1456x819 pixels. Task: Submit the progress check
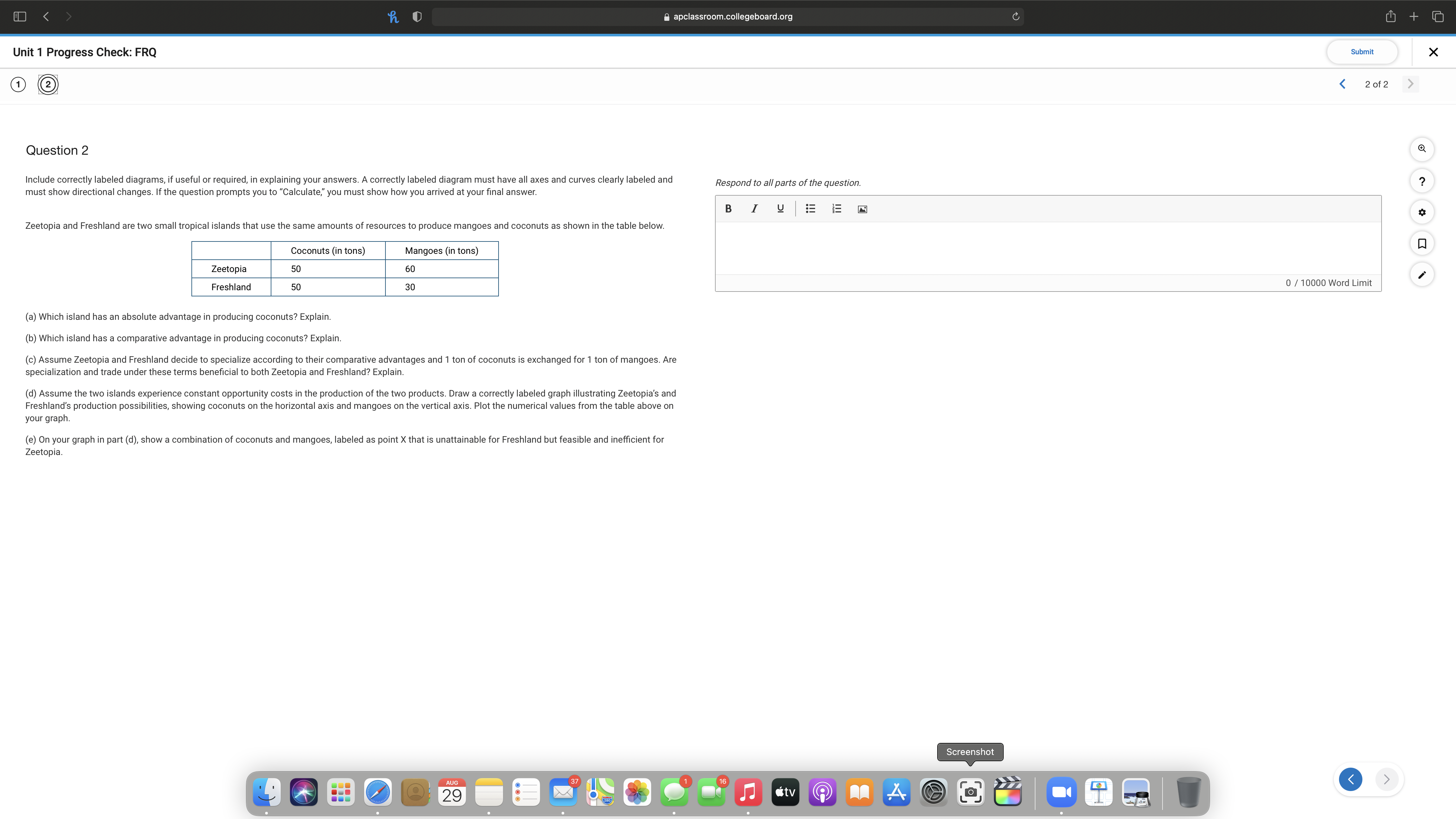(1362, 52)
